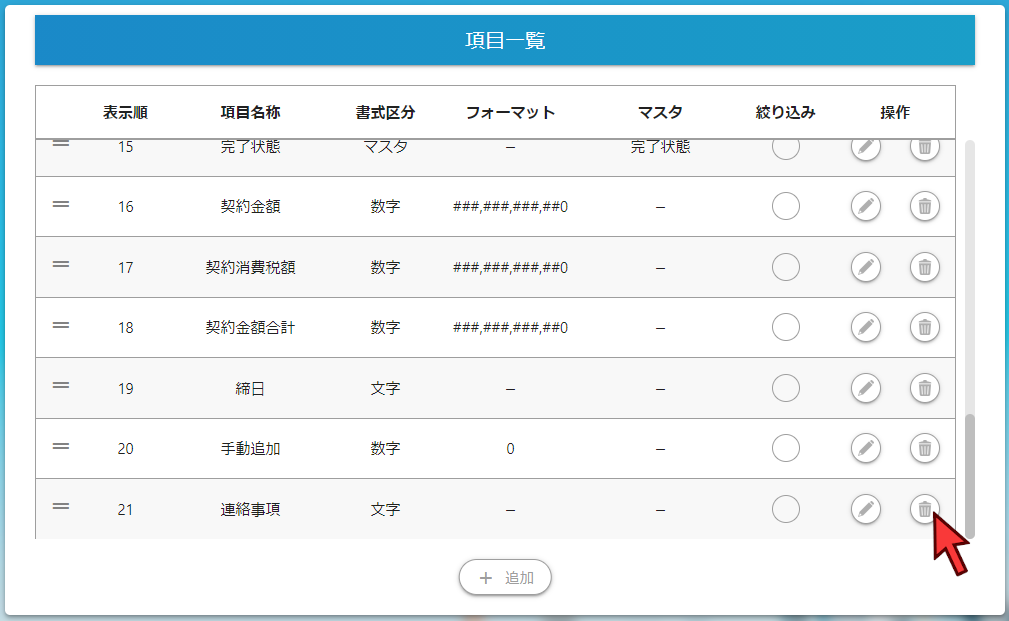Edit the 連絡事項 row
Viewport: 1009px width, 621px height.
[x=865, y=509]
